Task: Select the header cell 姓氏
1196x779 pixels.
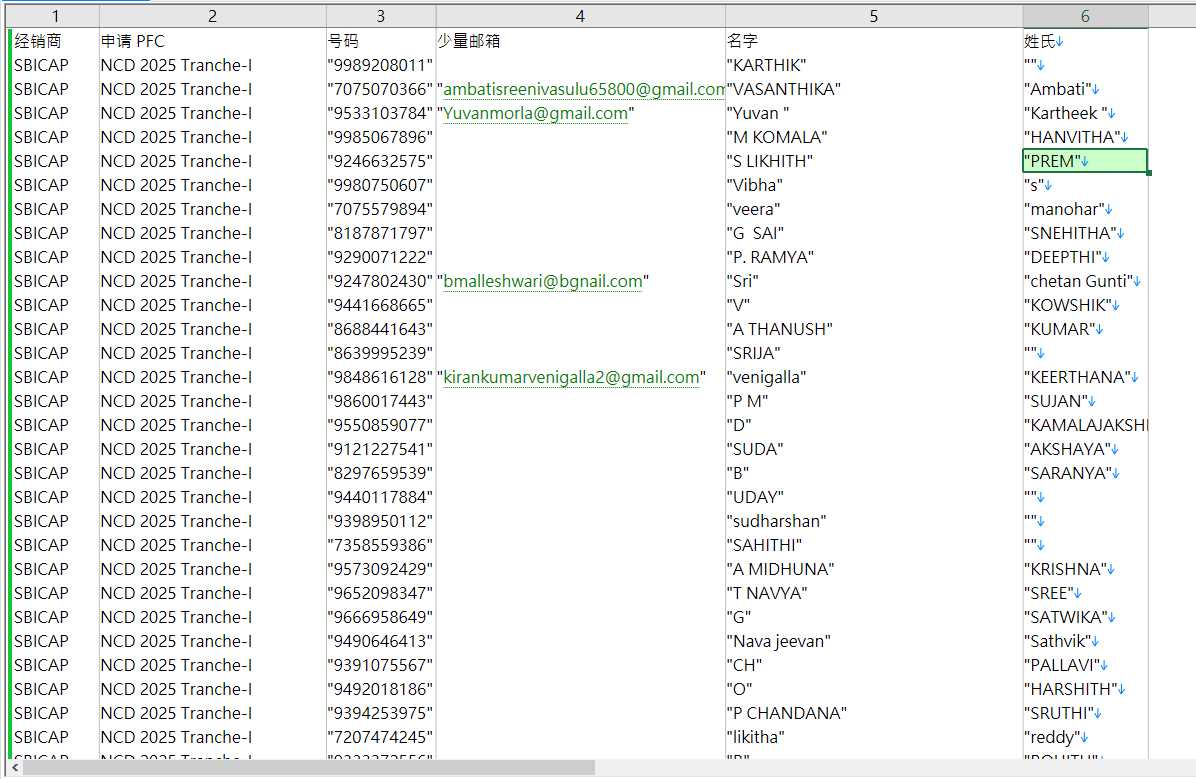Action: pyautogui.click(x=1085, y=41)
